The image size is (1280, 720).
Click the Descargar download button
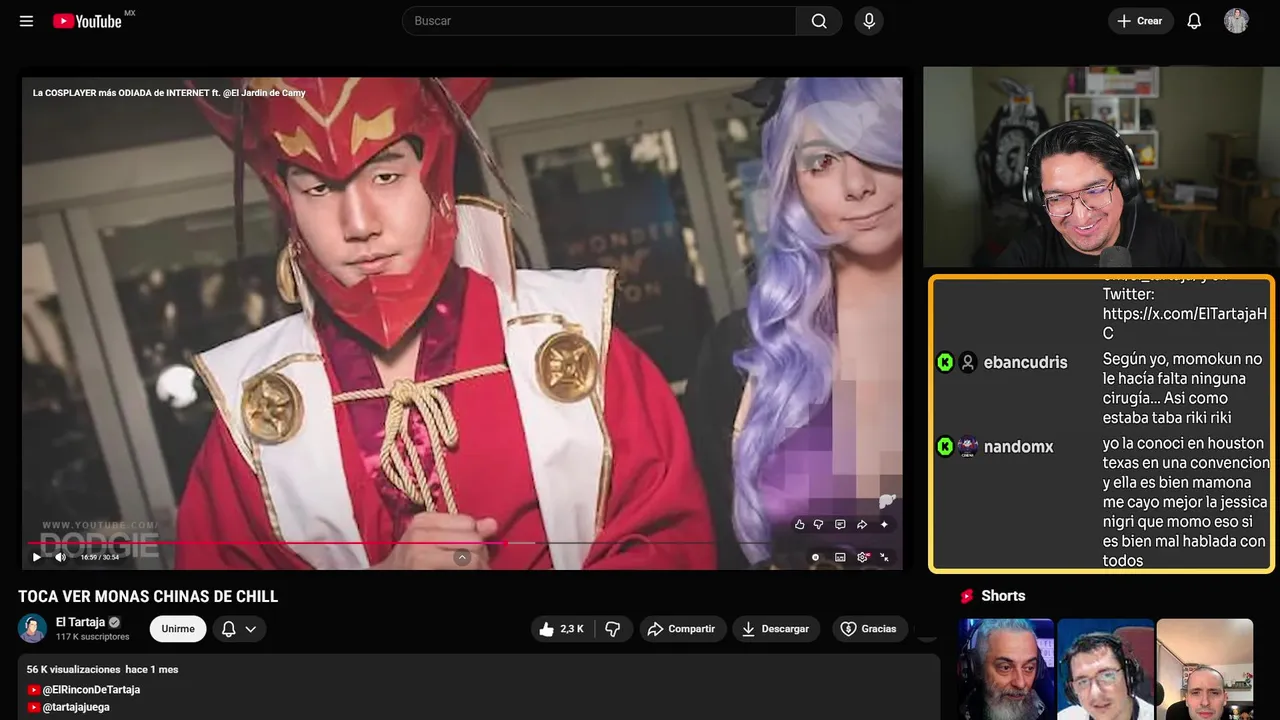coord(776,629)
